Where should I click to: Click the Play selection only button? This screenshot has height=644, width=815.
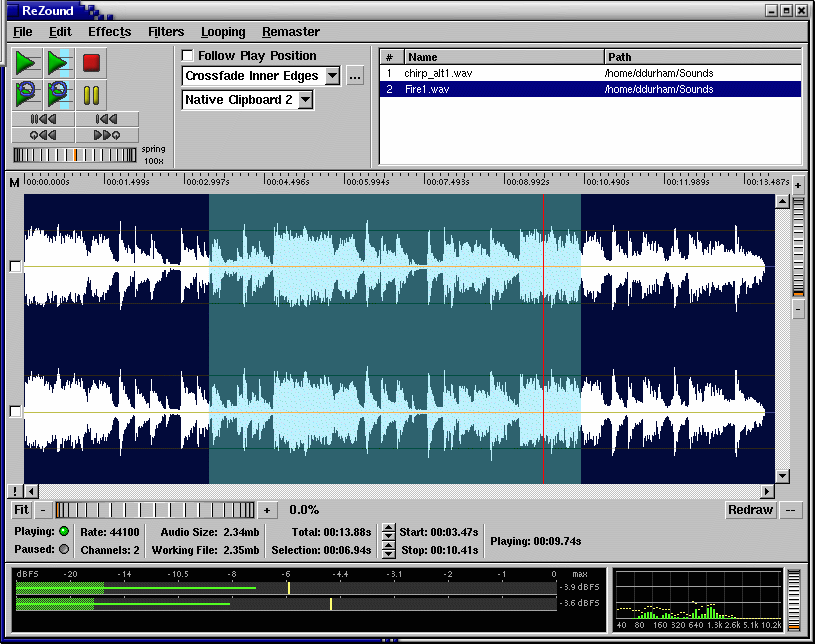(58, 63)
